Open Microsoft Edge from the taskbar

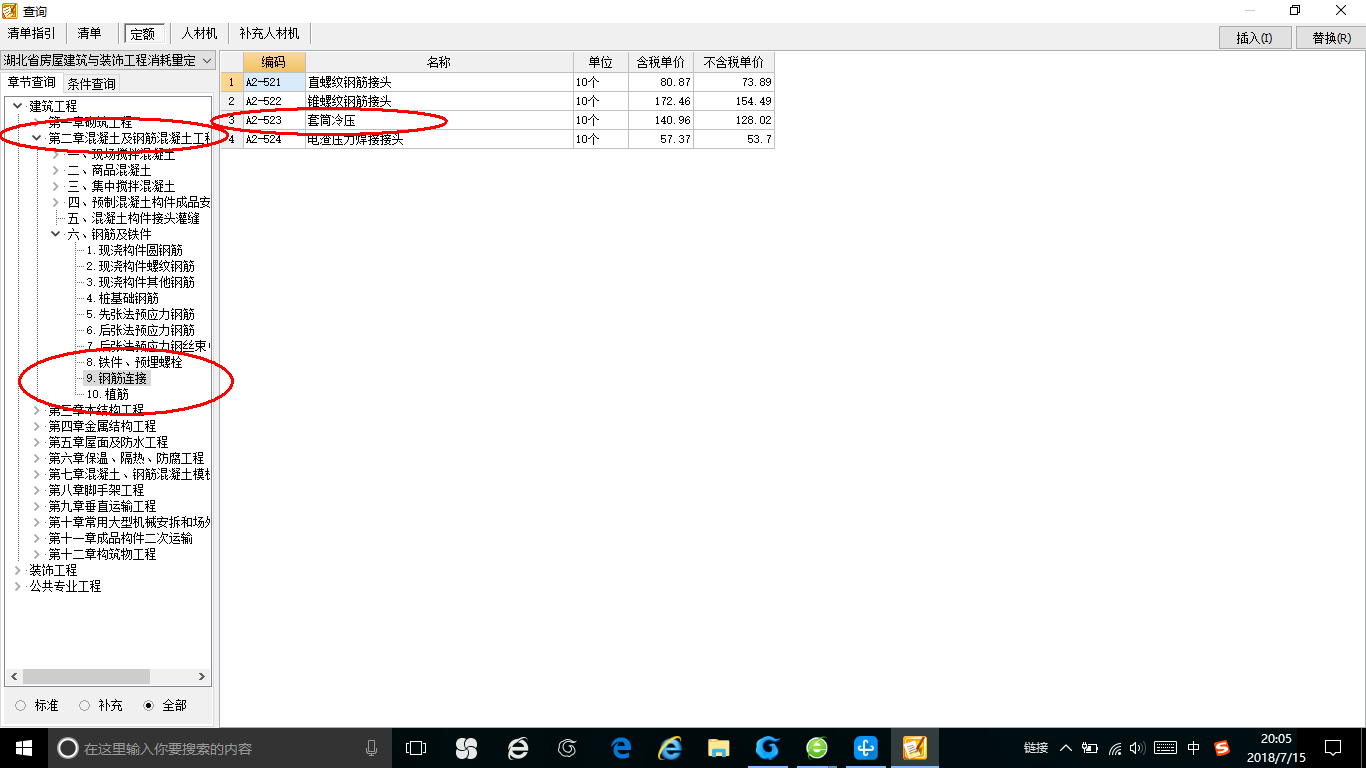621,748
